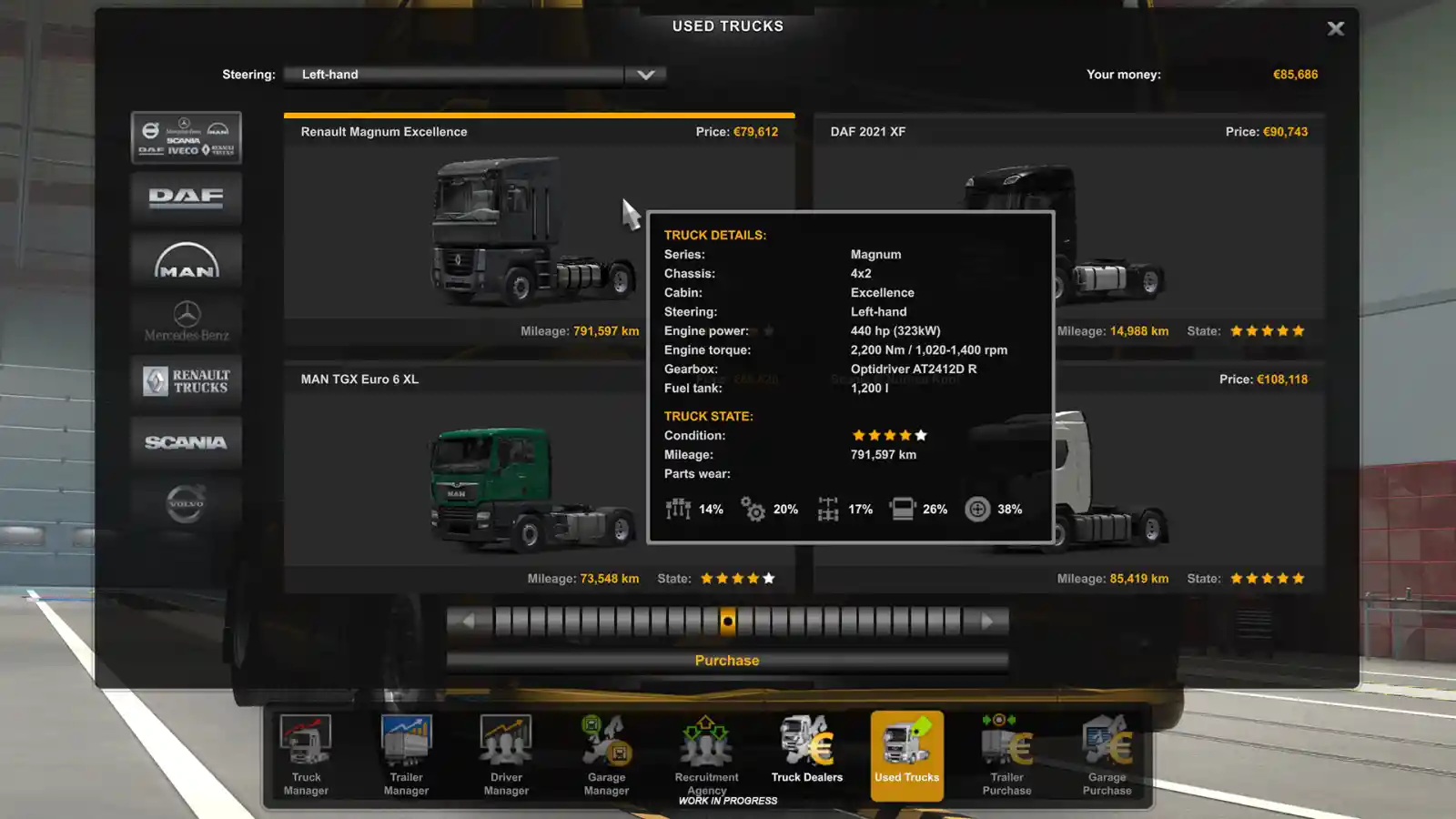The width and height of the screenshot is (1456, 819).
Task: Switch to the Trailer Manager tab
Action: (406, 753)
